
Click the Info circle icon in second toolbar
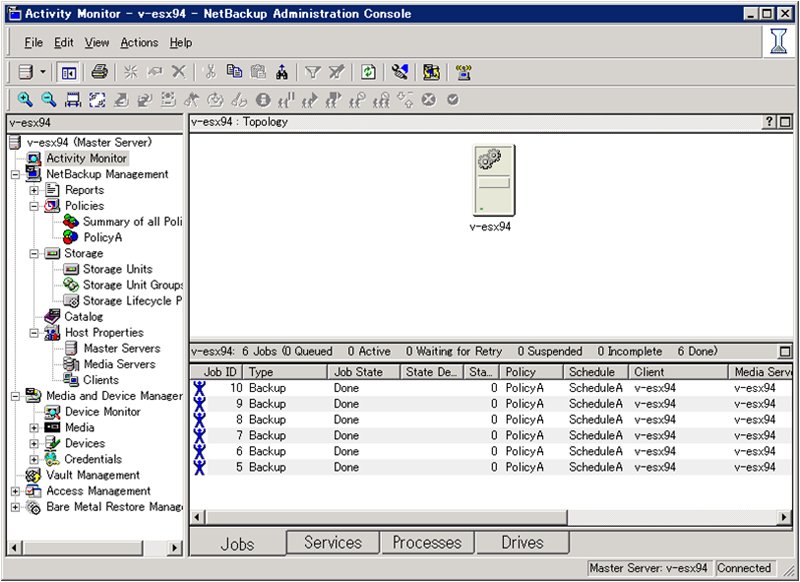263,100
